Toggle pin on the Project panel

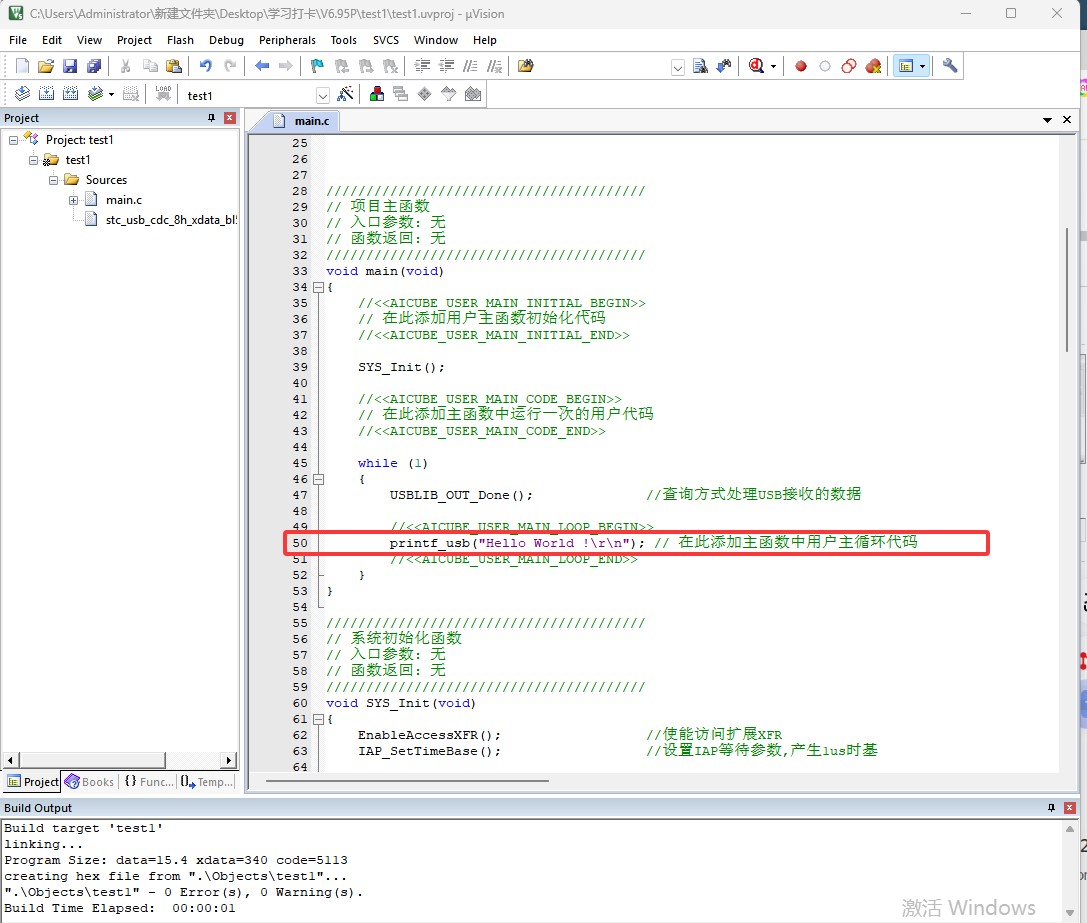(211, 118)
